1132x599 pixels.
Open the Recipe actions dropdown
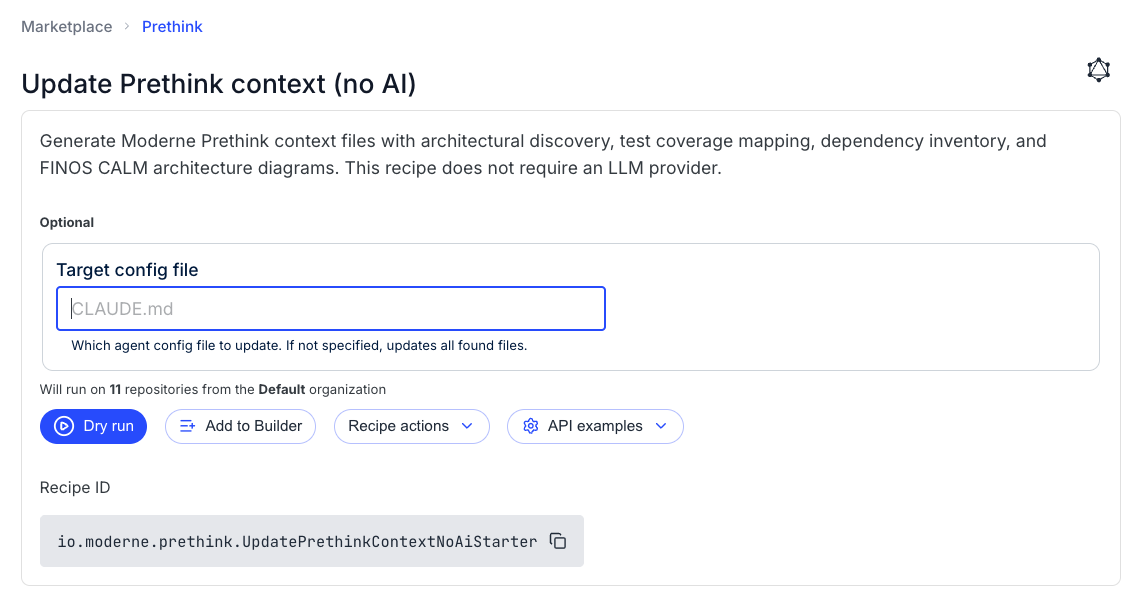[412, 427]
